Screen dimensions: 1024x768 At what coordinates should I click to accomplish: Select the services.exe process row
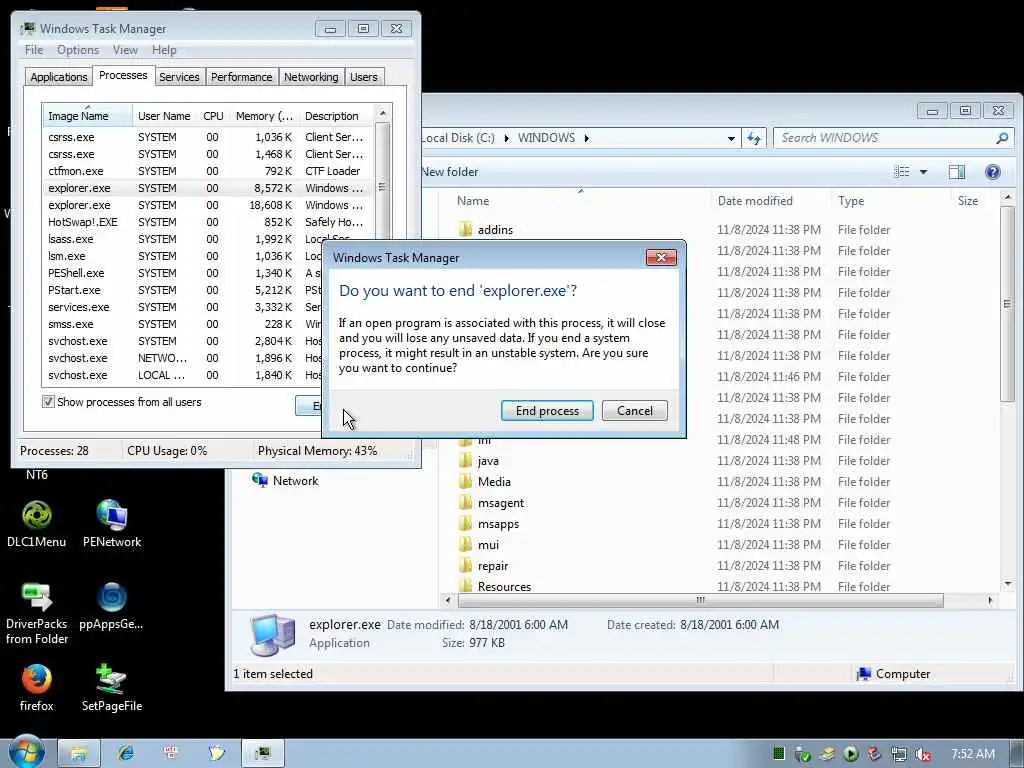pos(183,307)
